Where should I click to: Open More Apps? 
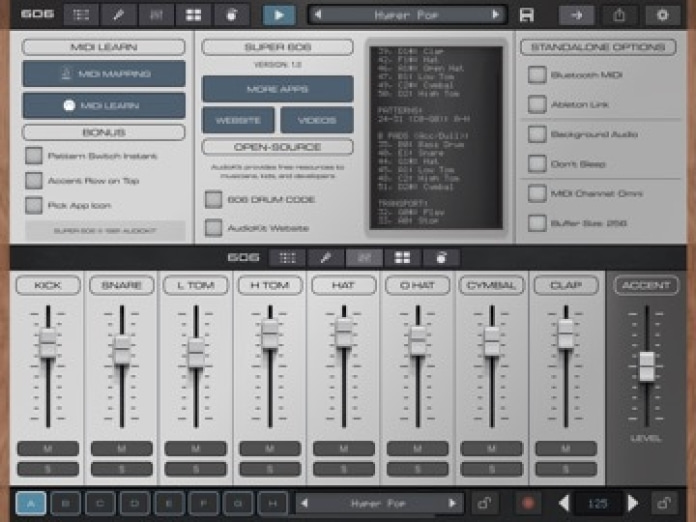point(278,89)
